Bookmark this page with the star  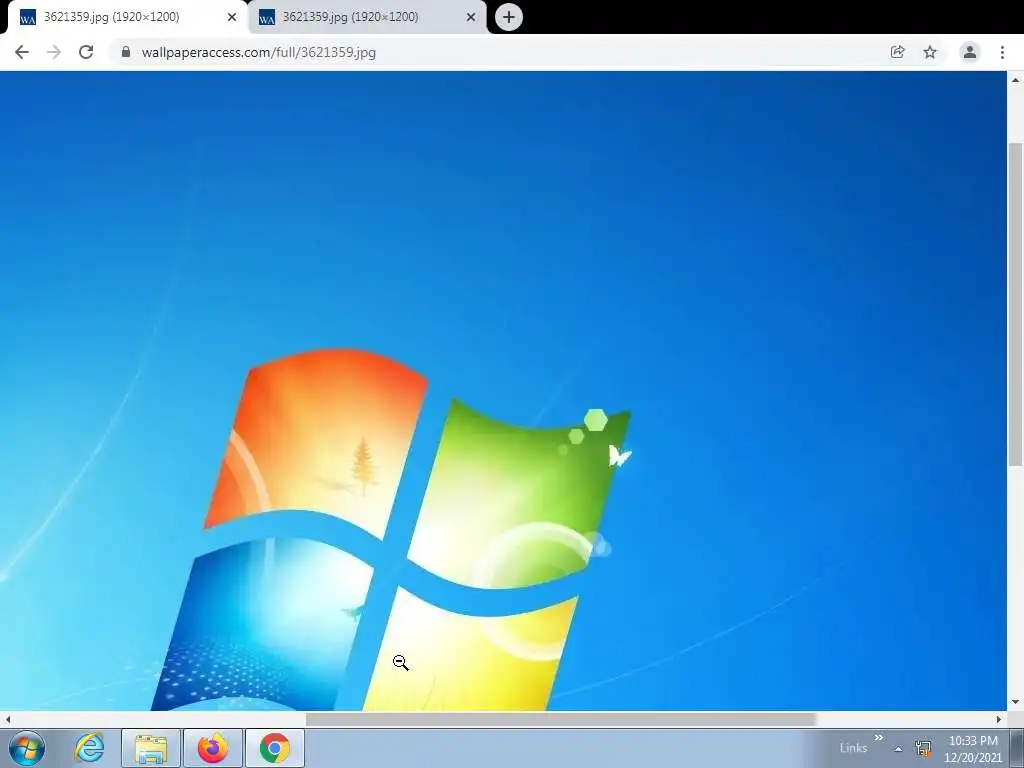tap(930, 52)
